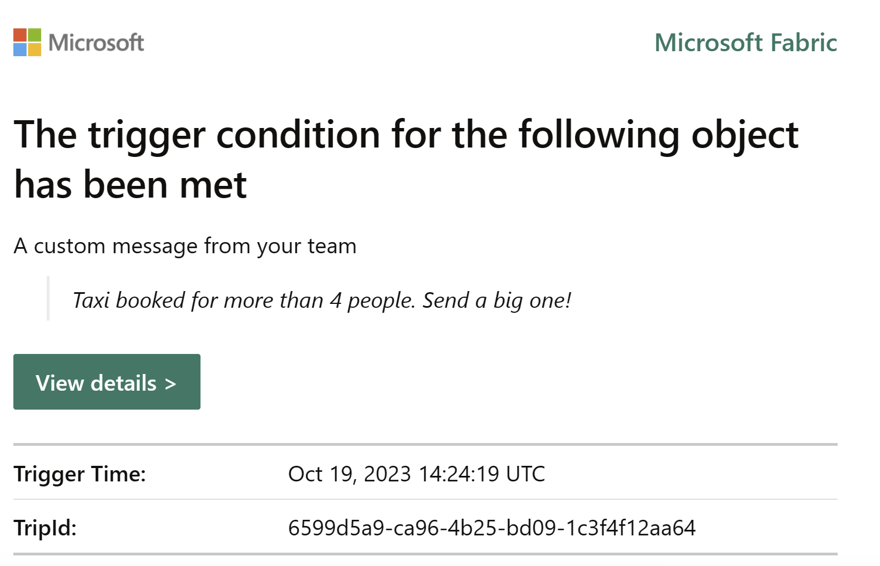Screen dimensions: 880x566
Task: Click the arrow chevron on View details
Action: [170, 383]
